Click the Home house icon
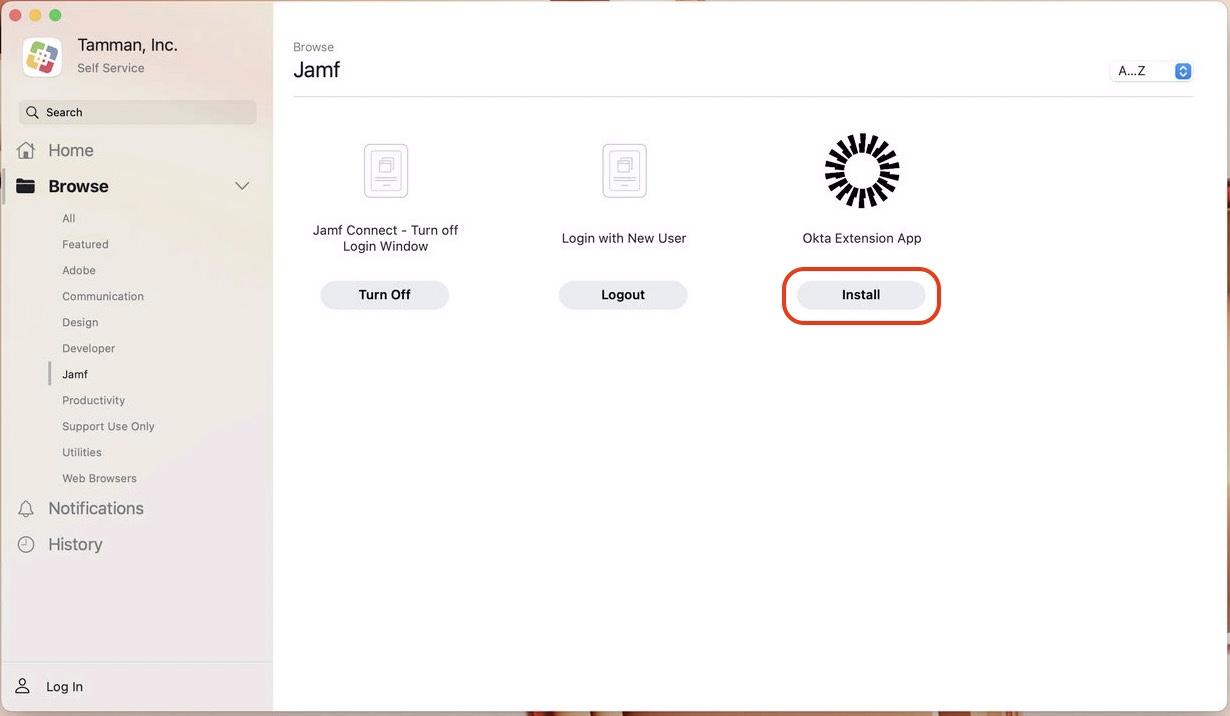Viewport: 1230px width, 716px height. click(26, 150)
